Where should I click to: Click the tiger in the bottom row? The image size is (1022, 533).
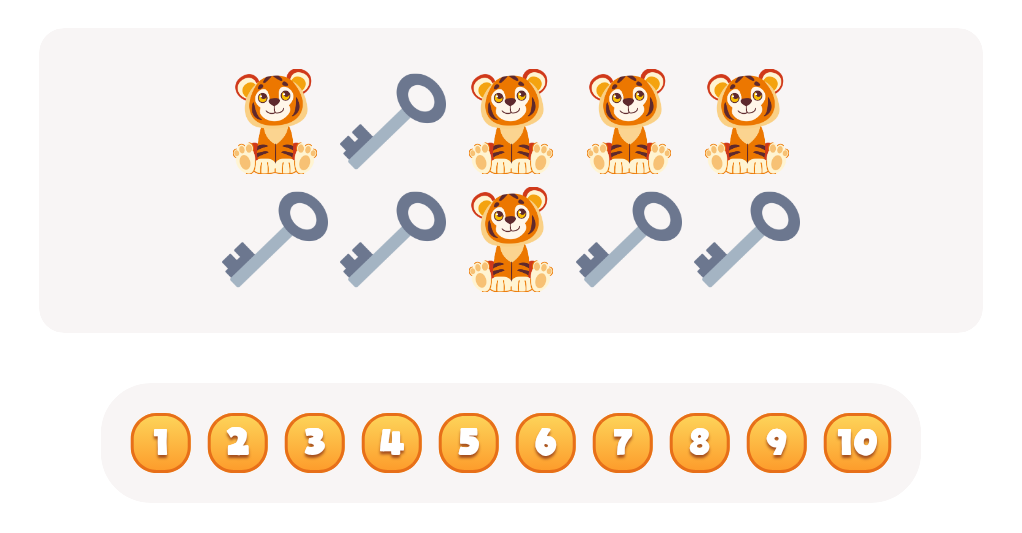click(x=511, y=240)
